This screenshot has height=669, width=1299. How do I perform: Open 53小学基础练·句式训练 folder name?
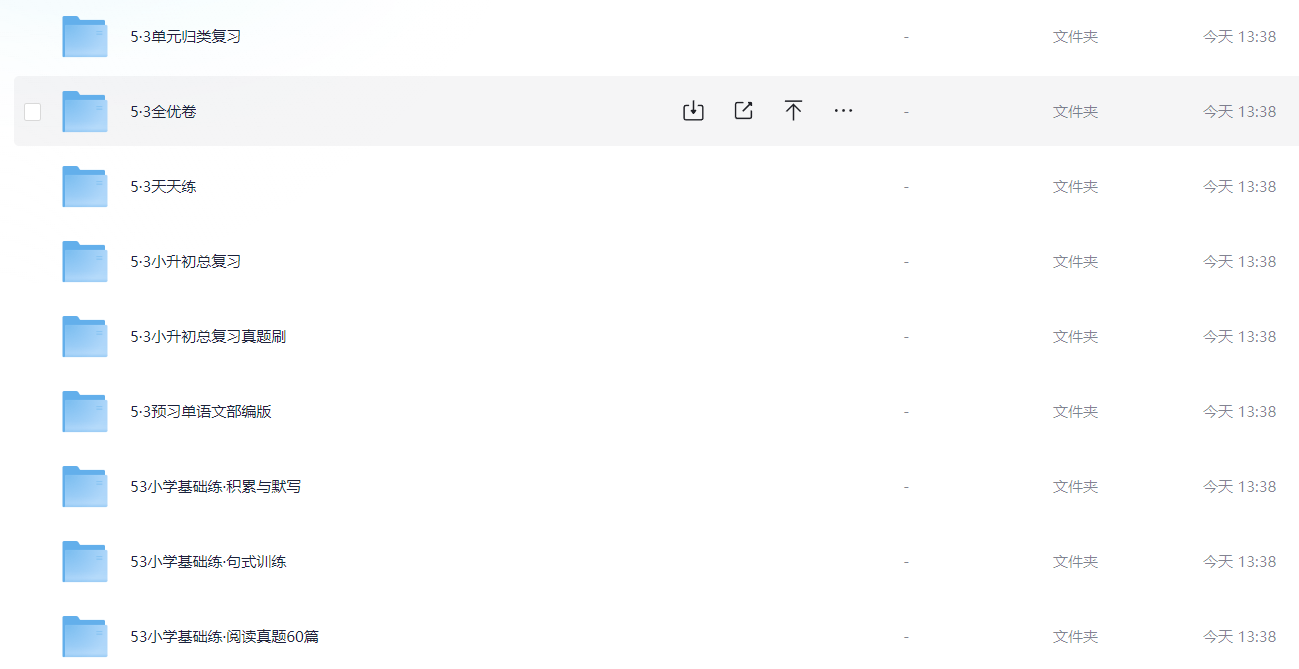(208, 562)
